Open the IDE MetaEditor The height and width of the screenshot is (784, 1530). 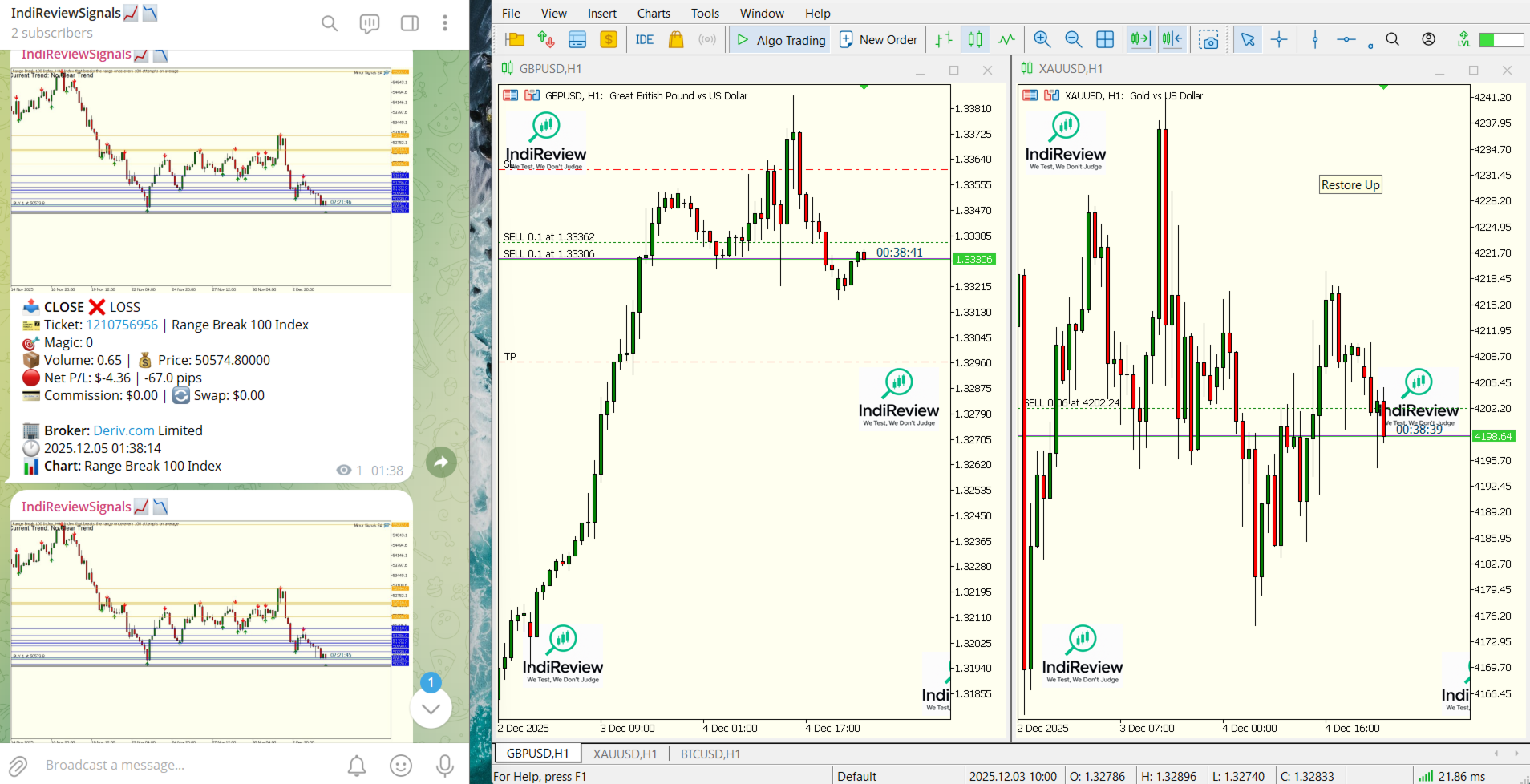tap(645, 39)
